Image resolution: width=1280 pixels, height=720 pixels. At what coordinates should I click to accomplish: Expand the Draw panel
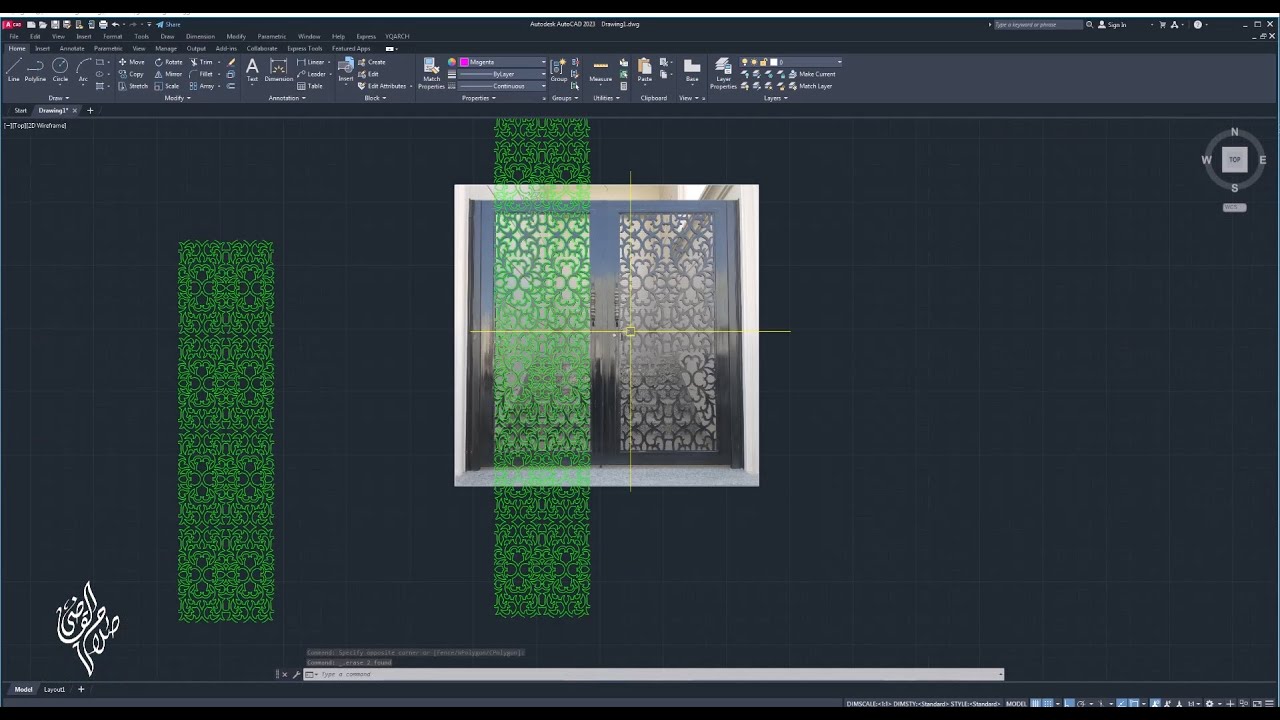pos(57,98)
